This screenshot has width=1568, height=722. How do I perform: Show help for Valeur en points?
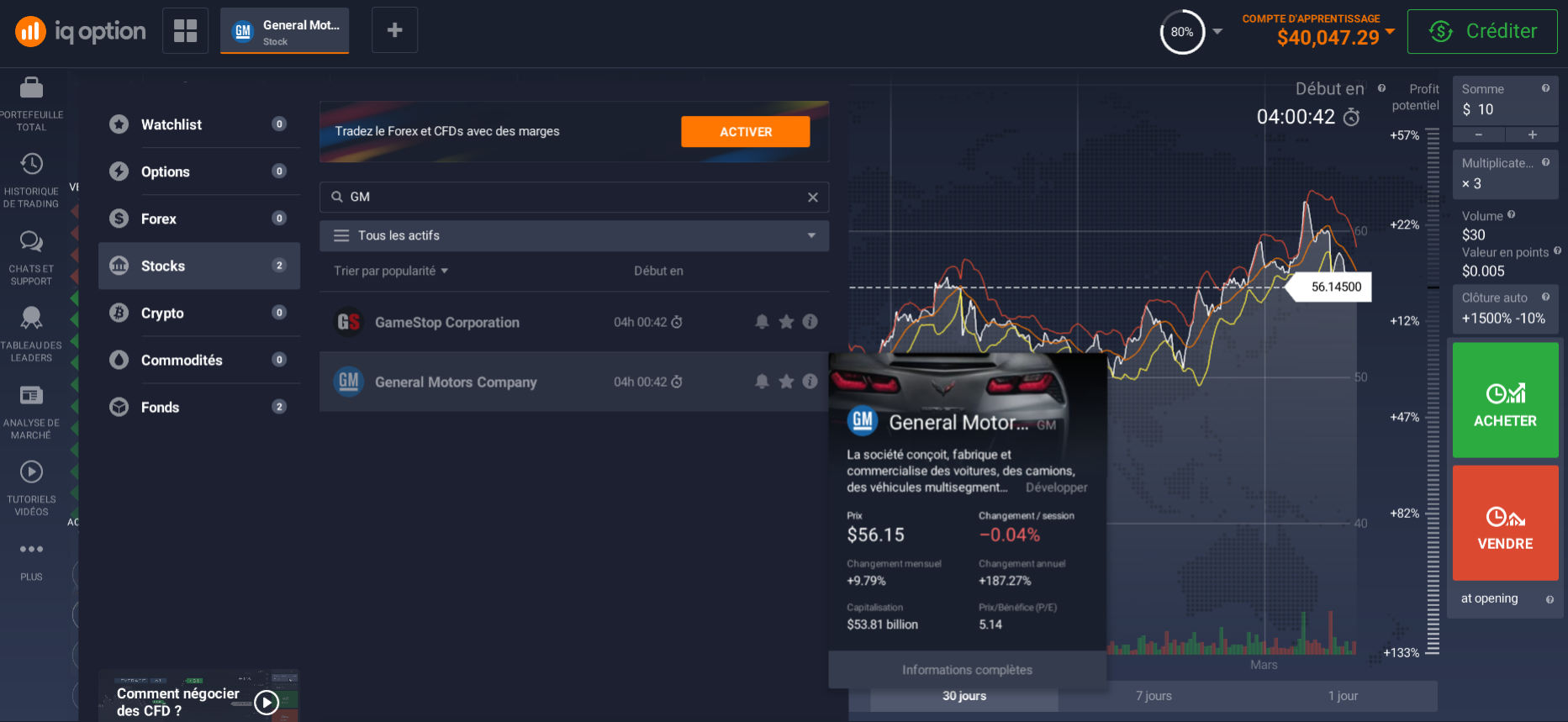pos(1557,250)
